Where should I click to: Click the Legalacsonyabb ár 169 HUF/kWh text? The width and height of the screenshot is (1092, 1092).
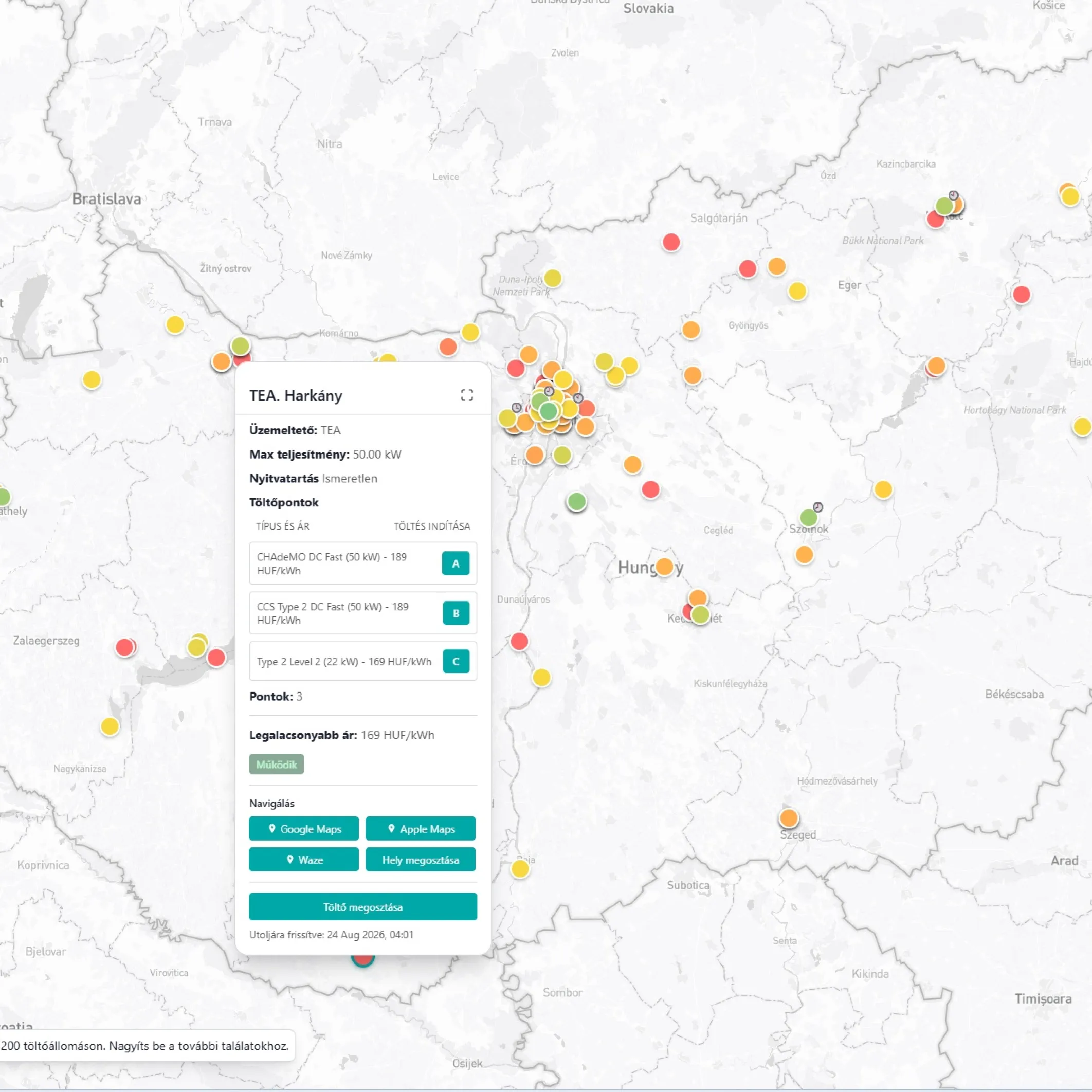342,735
